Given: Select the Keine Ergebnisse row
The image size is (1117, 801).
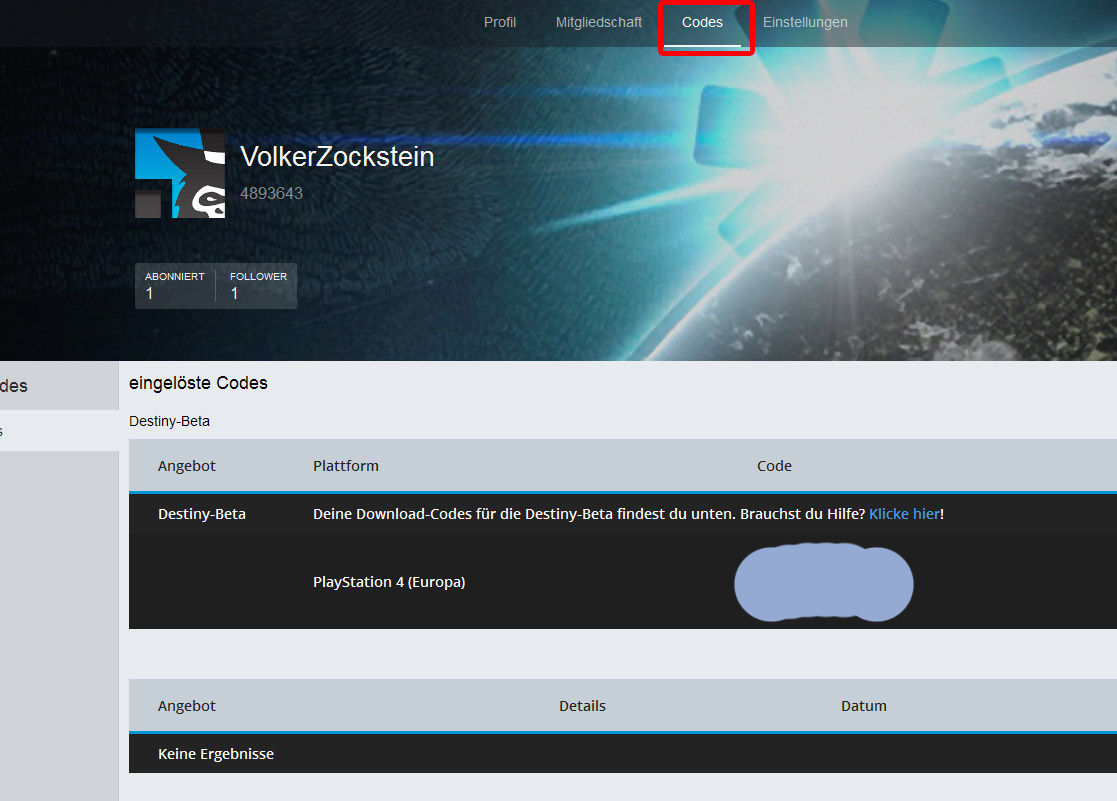Looking at the screenshot, I should click(x=623, y=753).
